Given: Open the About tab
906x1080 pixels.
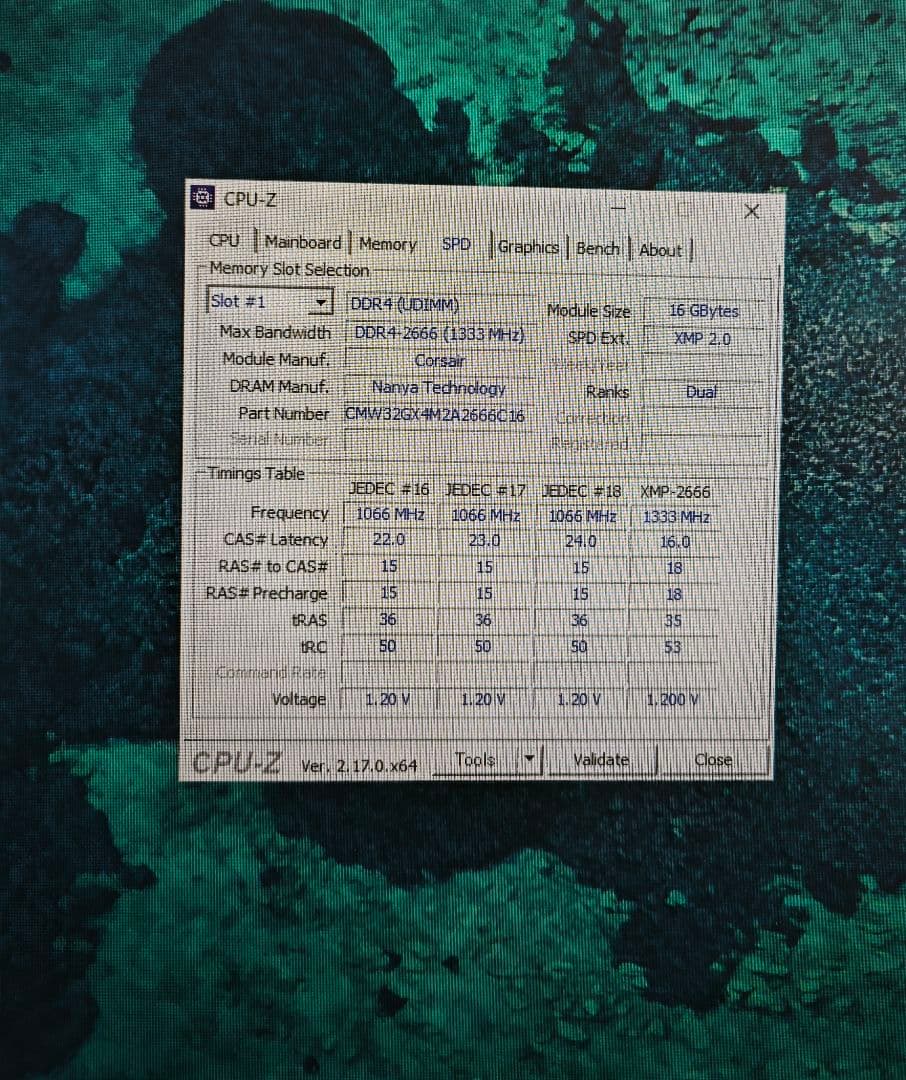Looking at the screenshot, I should pyautogui.click(x=660, y=249).
